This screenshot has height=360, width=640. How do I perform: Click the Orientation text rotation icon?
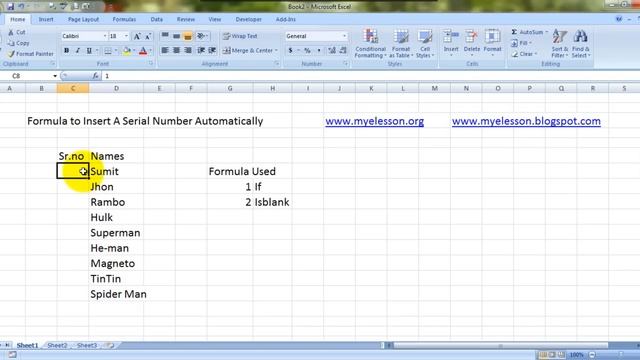(201, 36)
